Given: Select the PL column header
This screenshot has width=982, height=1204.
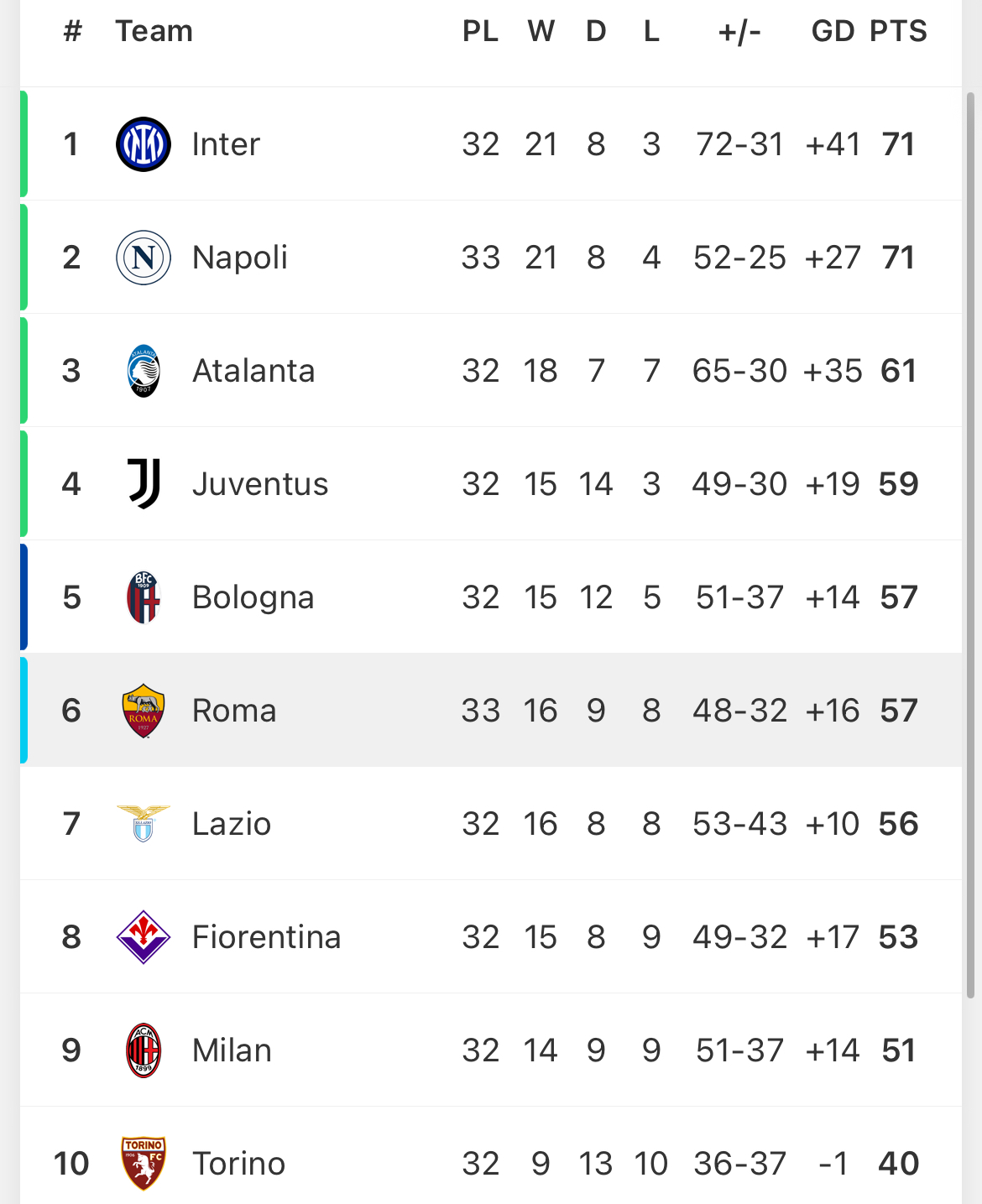Looking at the screenshot, I should [481, 31].
